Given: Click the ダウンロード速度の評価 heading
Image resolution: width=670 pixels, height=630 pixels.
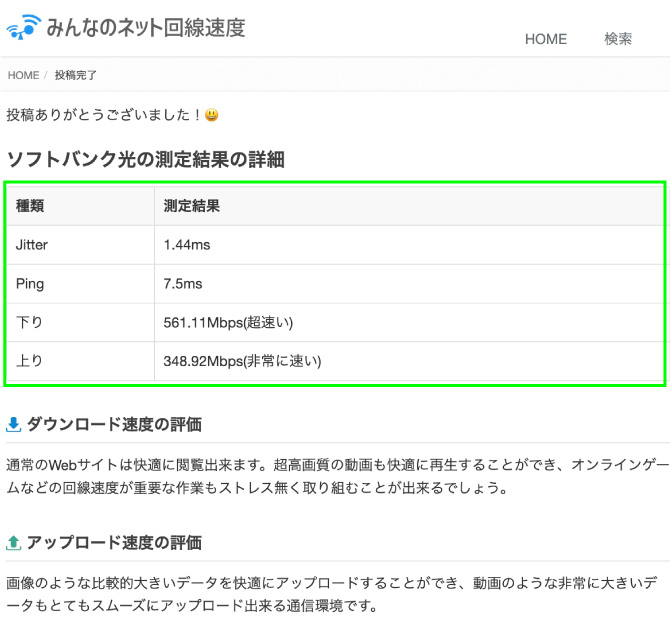Looking at the screenshot, I should (x=114, y=424).
